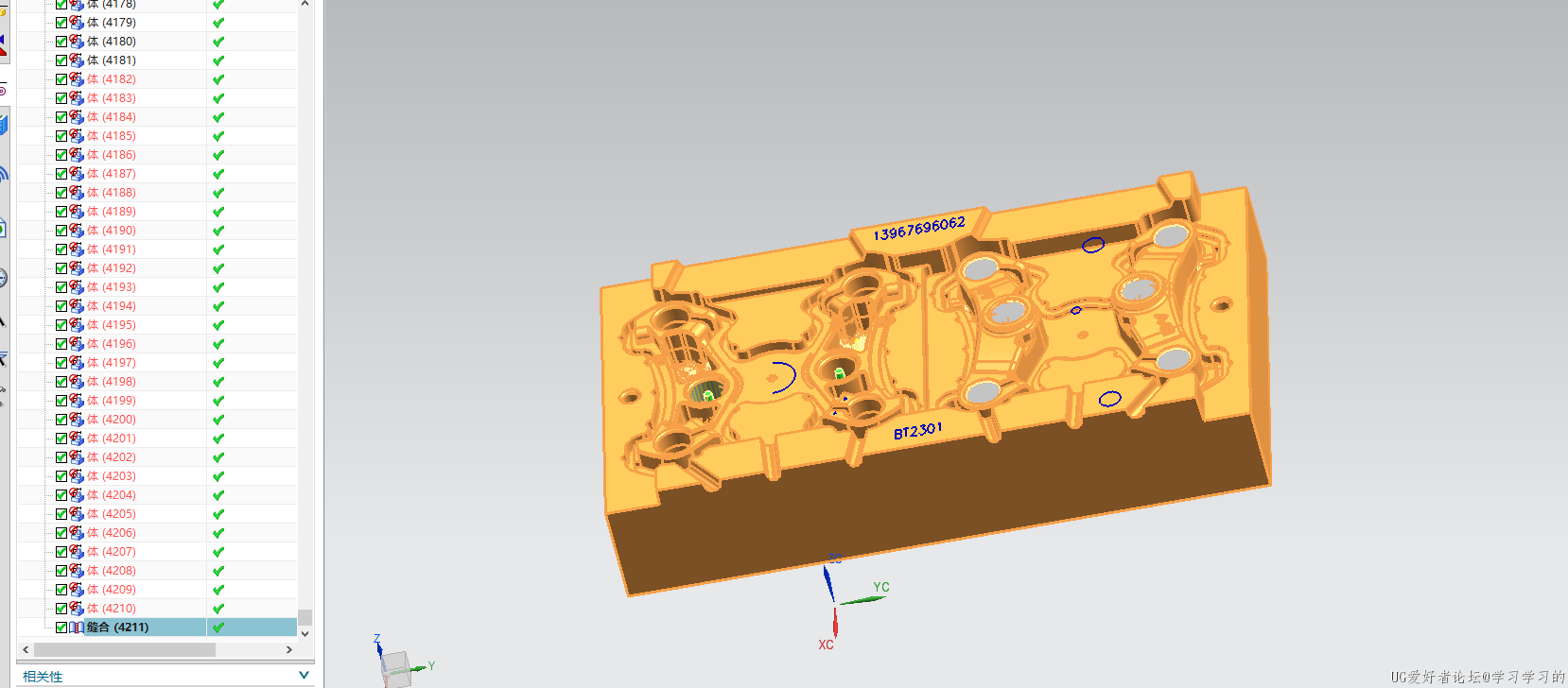Screen dimensions: 1568x688
Task: Click the horizontal scrollbar thumb
Action: click(124, 650)
